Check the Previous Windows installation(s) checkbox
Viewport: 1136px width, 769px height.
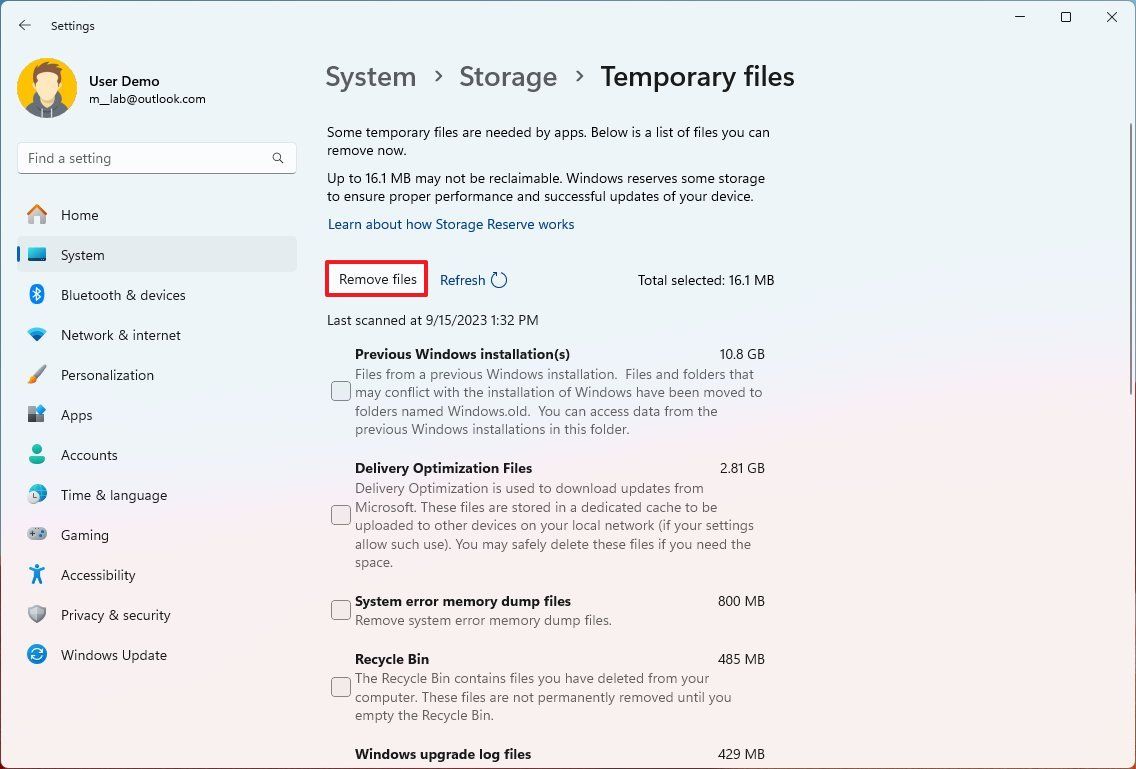pos(340,391)
